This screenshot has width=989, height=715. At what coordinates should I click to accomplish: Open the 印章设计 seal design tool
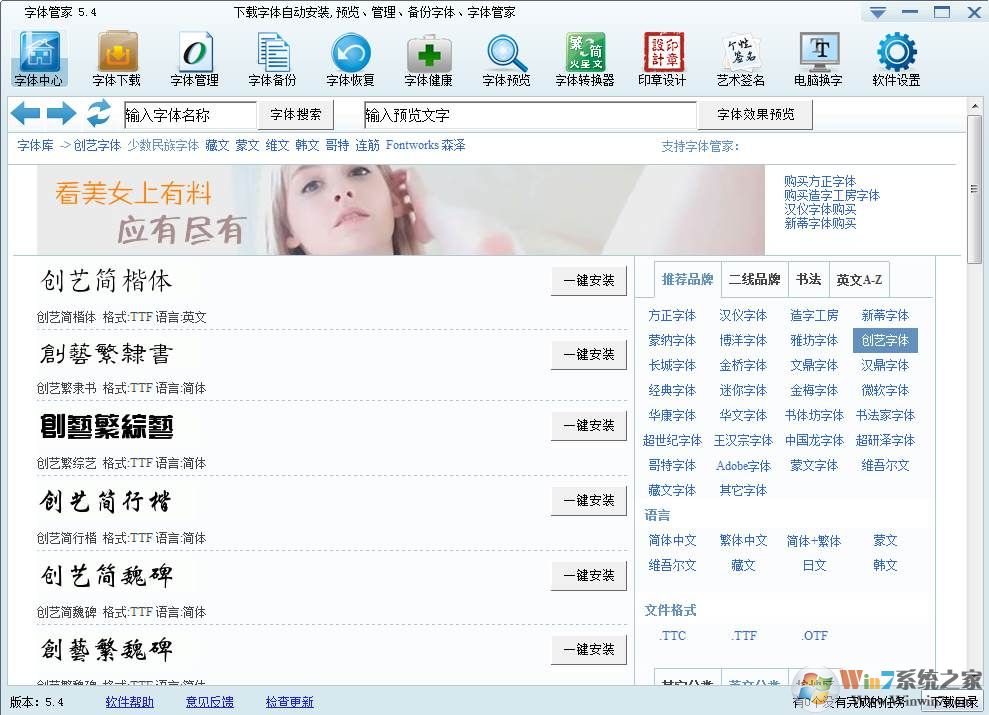tap(662, 59)
